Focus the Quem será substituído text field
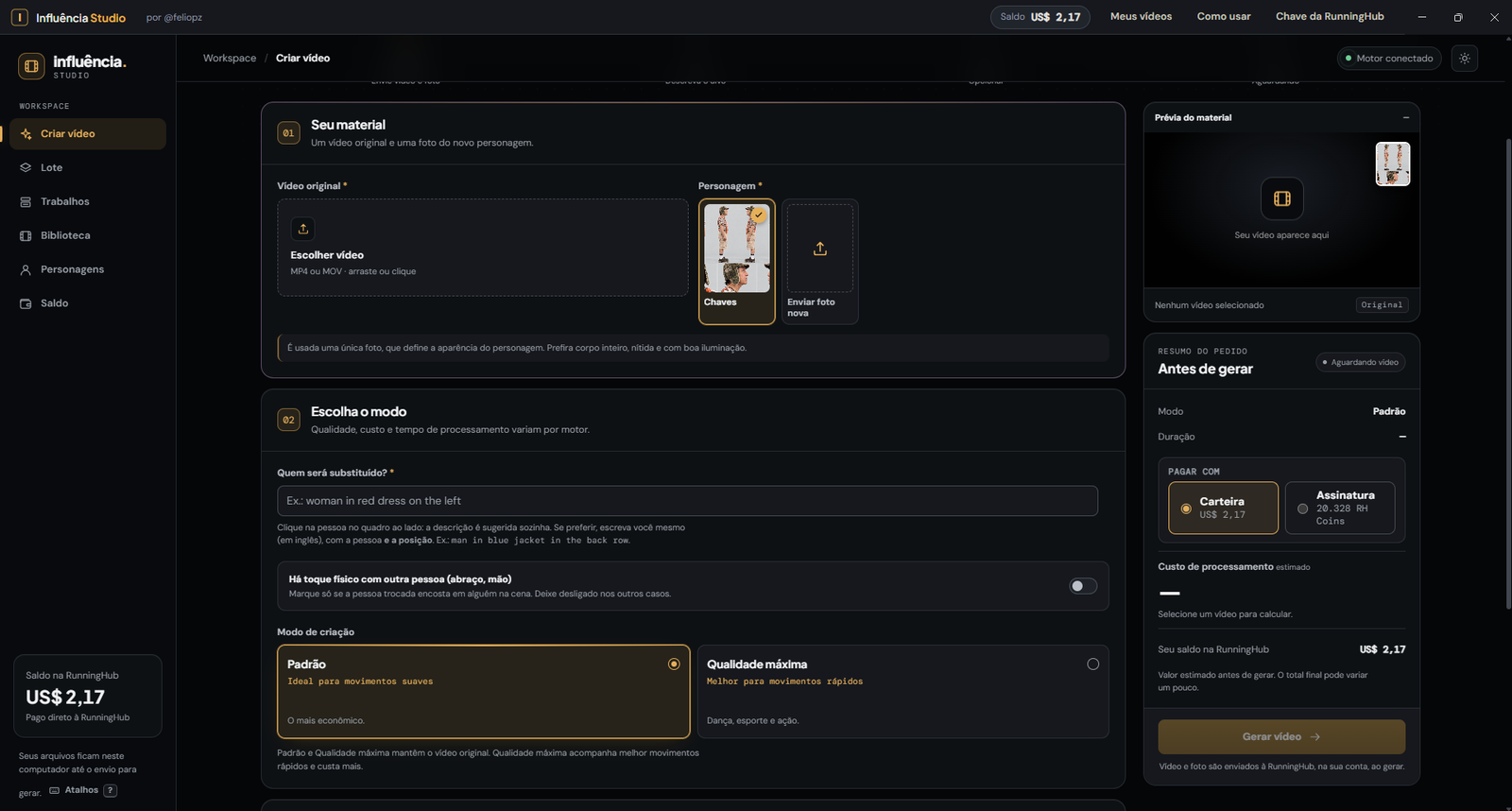The height and width of the screenshot is (811, 1512). pyautogui.click(x=687, y=501)
